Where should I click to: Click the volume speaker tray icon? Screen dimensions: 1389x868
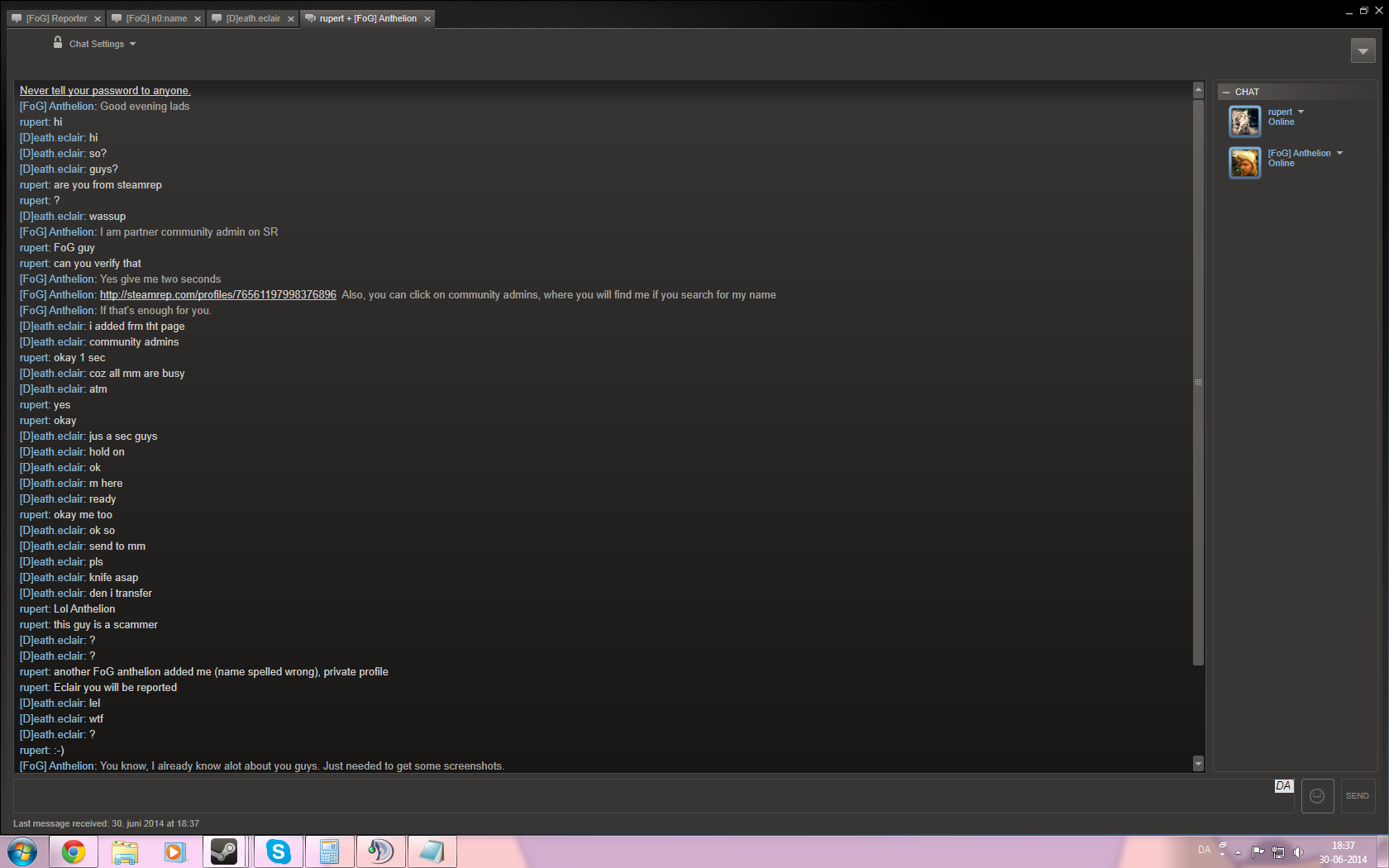pyautogui.click(x=1298, y=852)
